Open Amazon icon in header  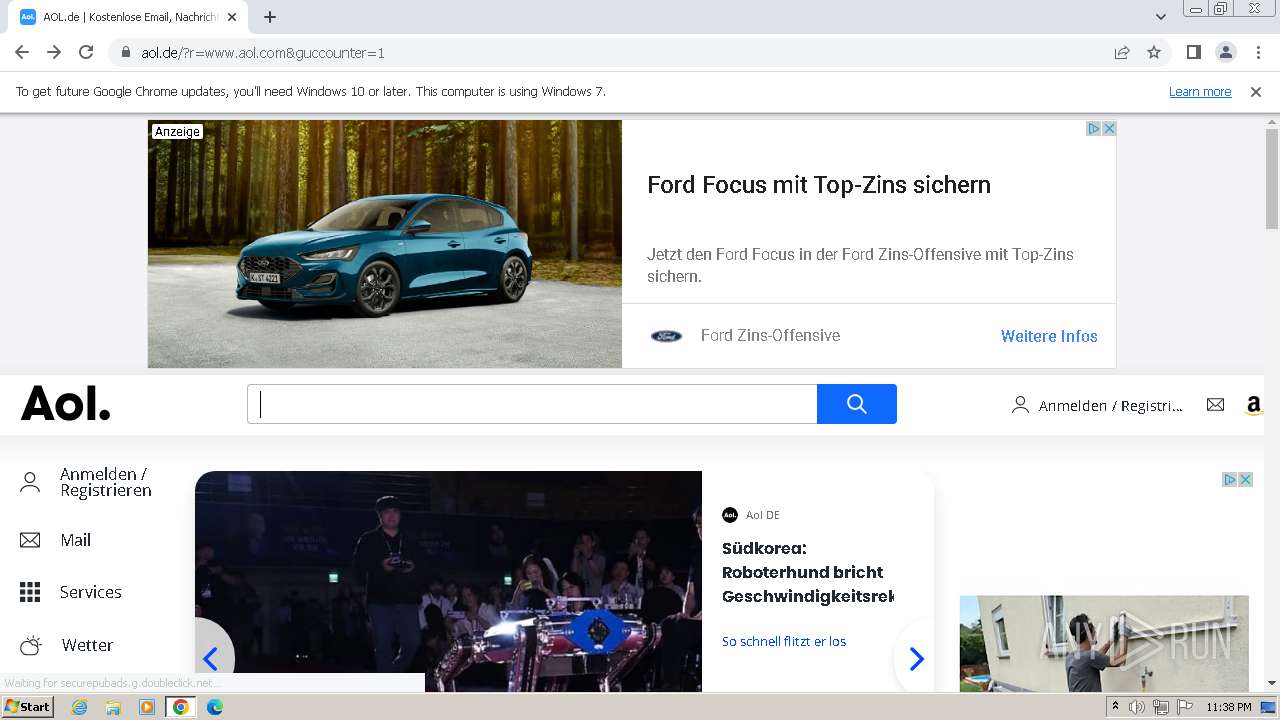1253,405
